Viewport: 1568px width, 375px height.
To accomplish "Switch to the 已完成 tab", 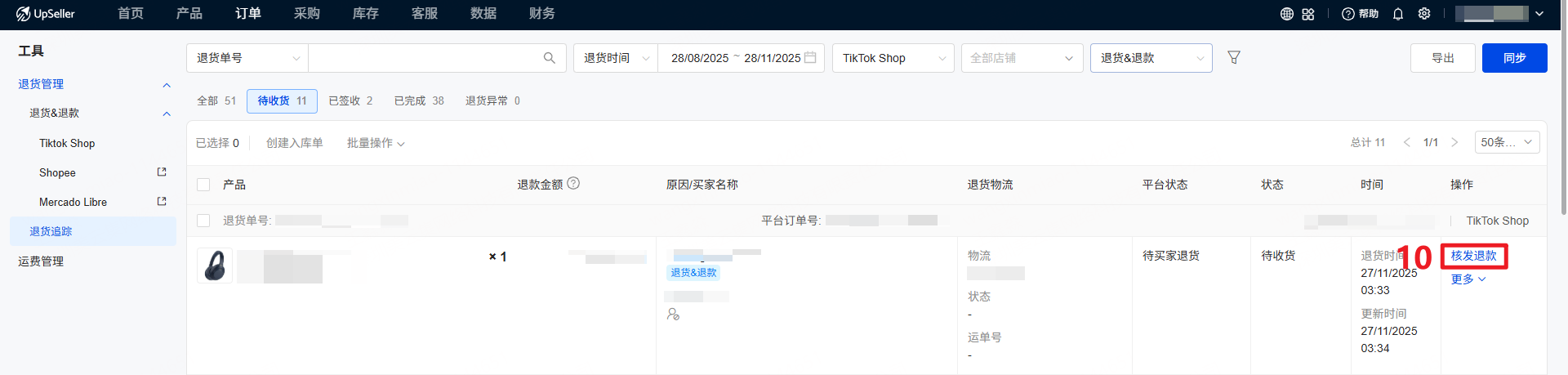I will pos(418,100).
